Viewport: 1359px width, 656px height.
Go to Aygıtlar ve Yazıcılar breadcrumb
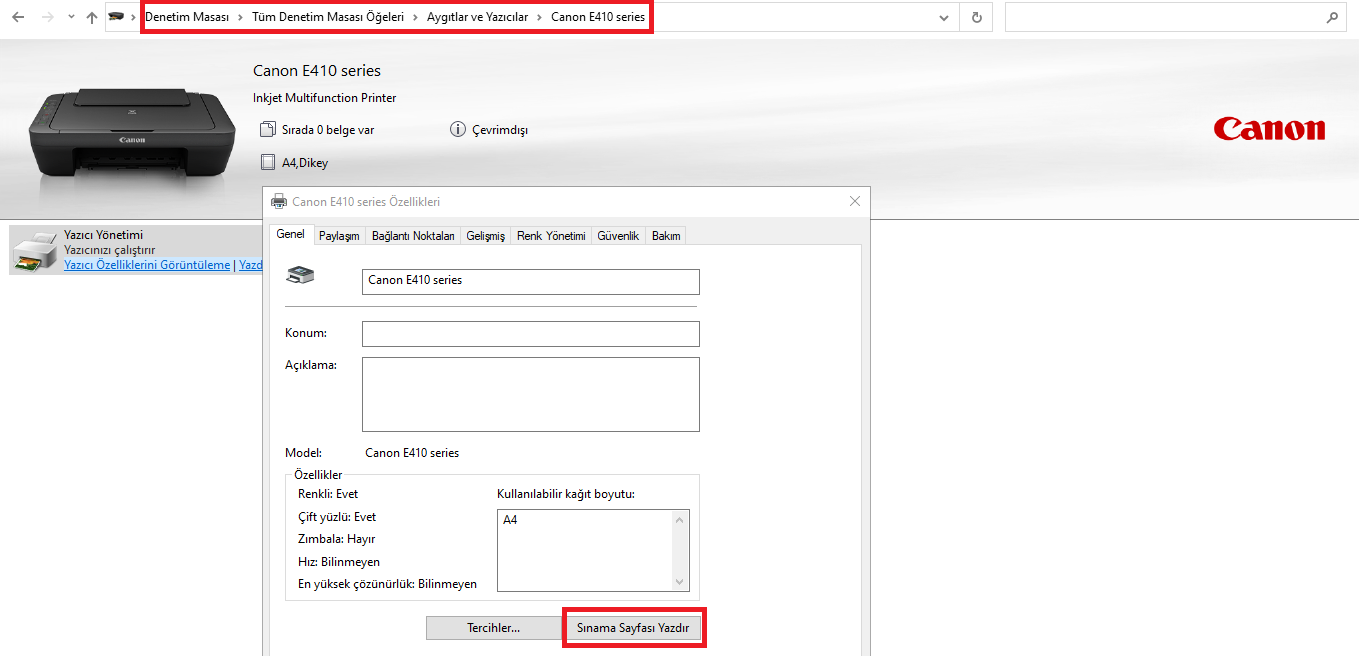(477, 17)
